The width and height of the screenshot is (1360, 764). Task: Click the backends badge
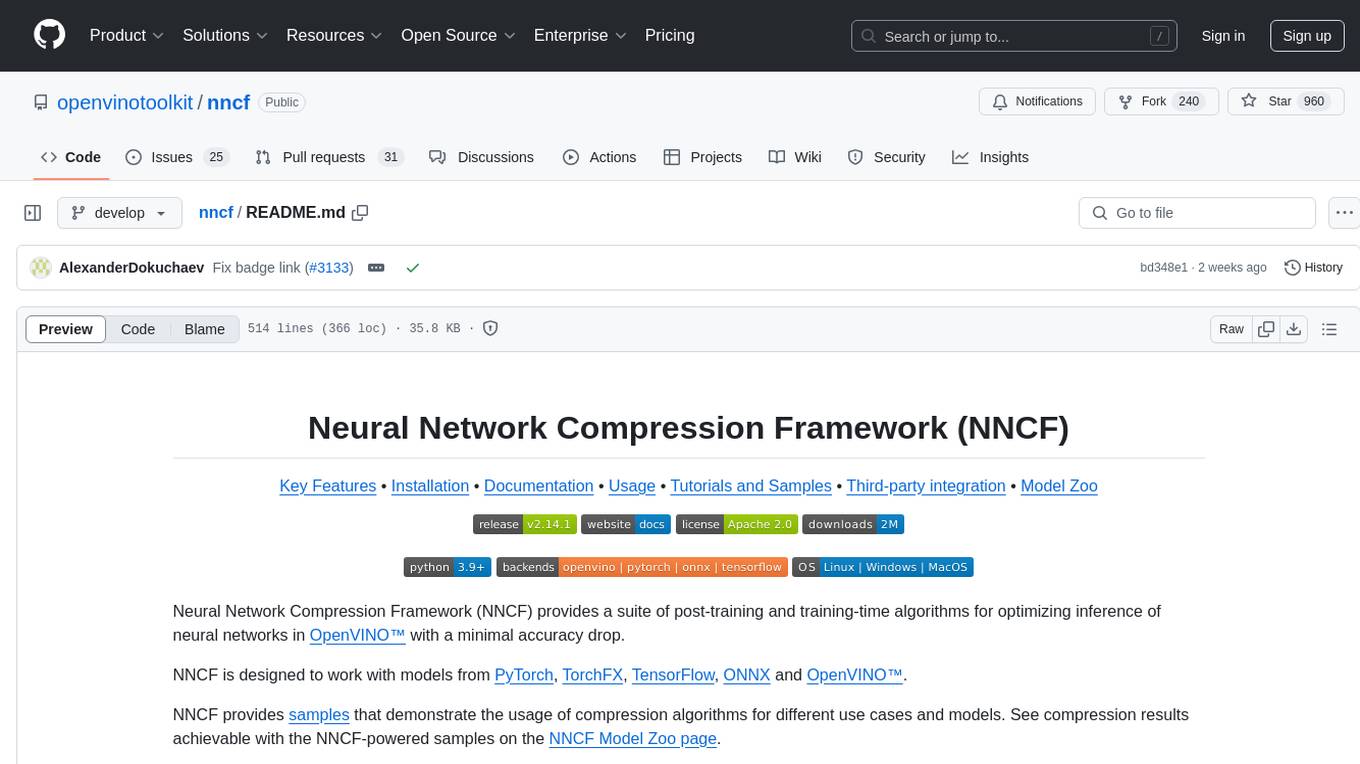[x=642, y=567]
